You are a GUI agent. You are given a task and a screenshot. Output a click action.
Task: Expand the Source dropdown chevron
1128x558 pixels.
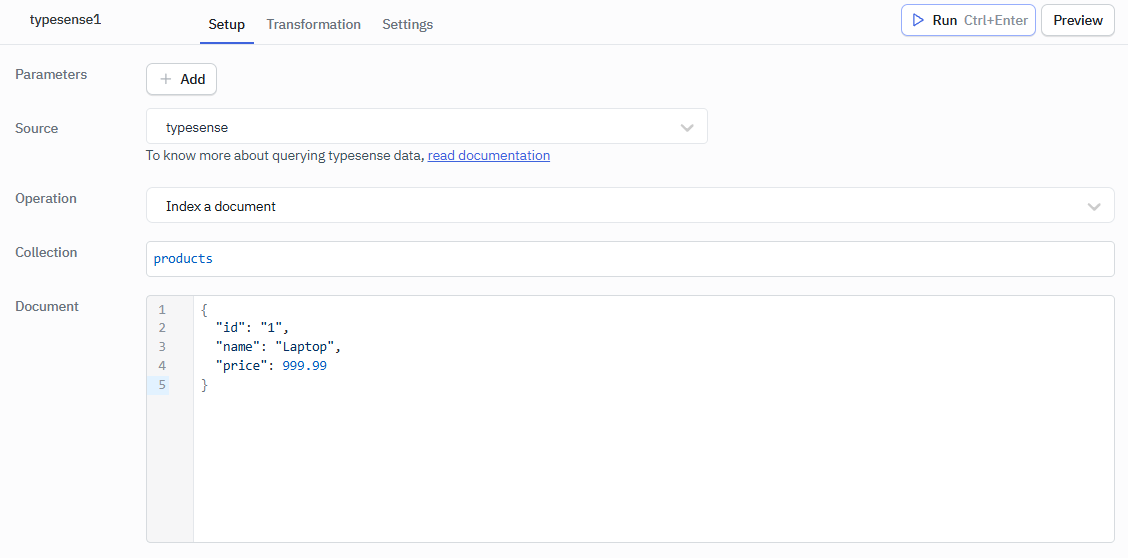(x=687, y=127)
